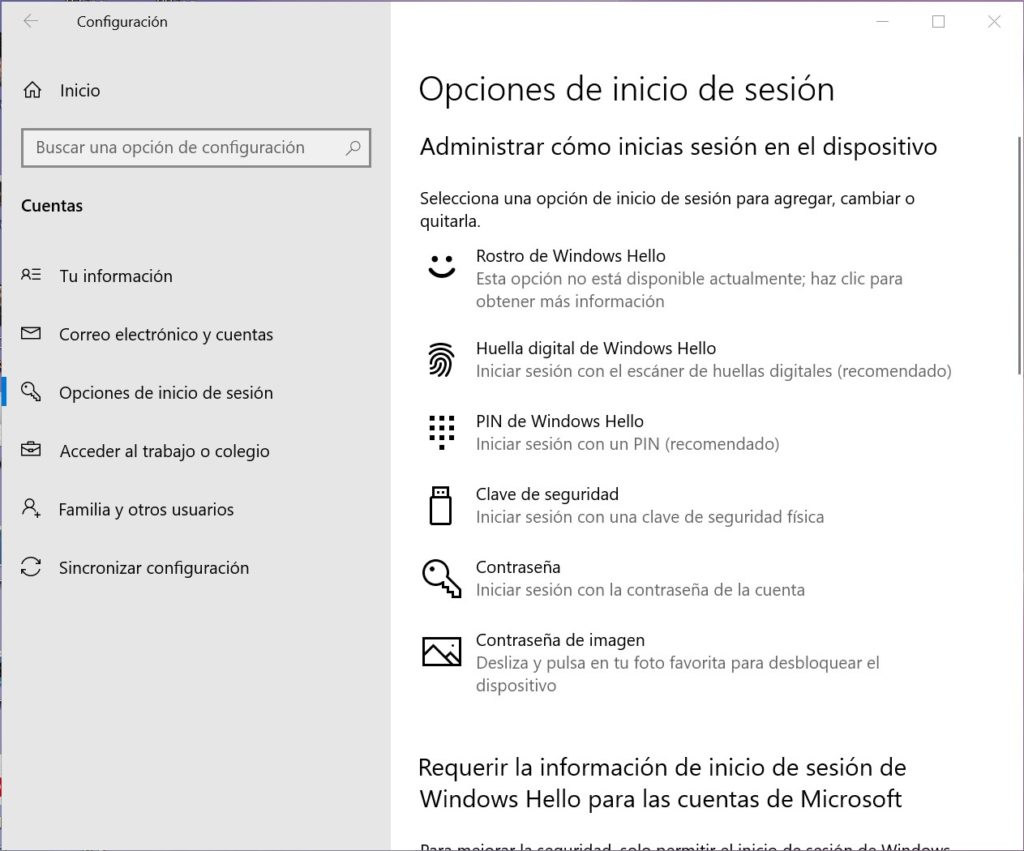Click the Buscar una opción de configuración field
The image size is (1024, 851).
pyautogui.click(x=180, y=148)
